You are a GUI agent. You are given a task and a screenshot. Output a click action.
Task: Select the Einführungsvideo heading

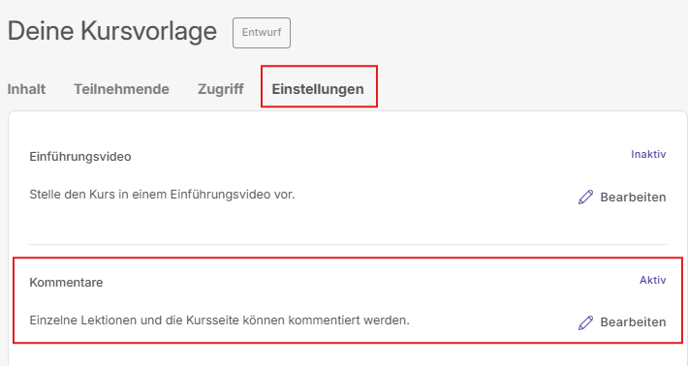click(x=80, y=157)
